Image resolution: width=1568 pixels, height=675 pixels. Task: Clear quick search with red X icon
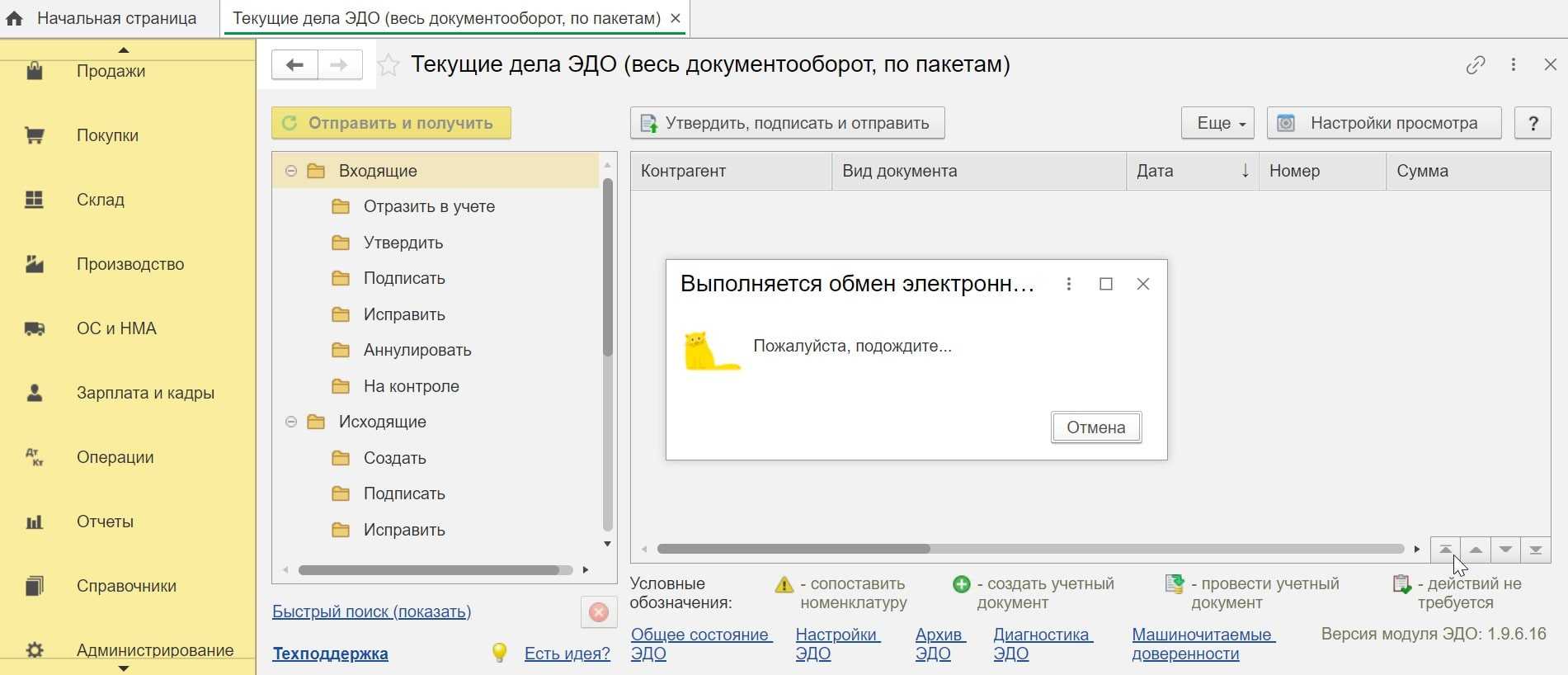599,612
